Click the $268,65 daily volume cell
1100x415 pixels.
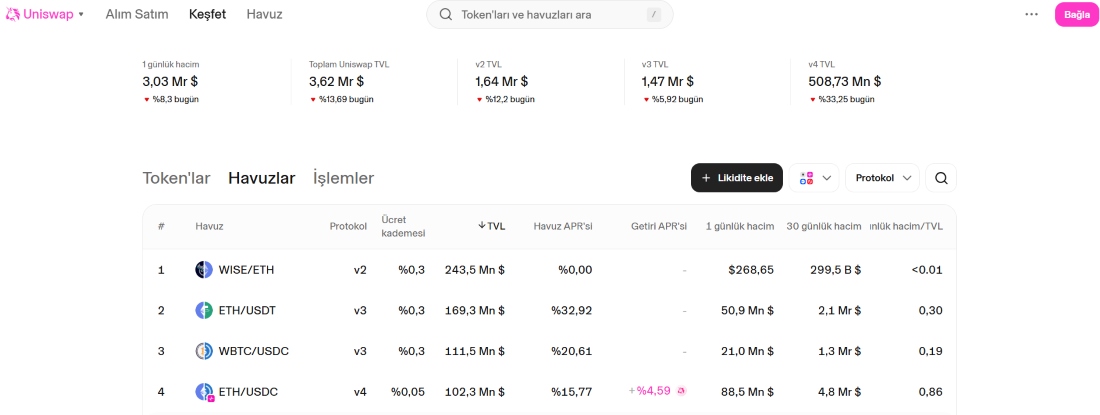751,270
